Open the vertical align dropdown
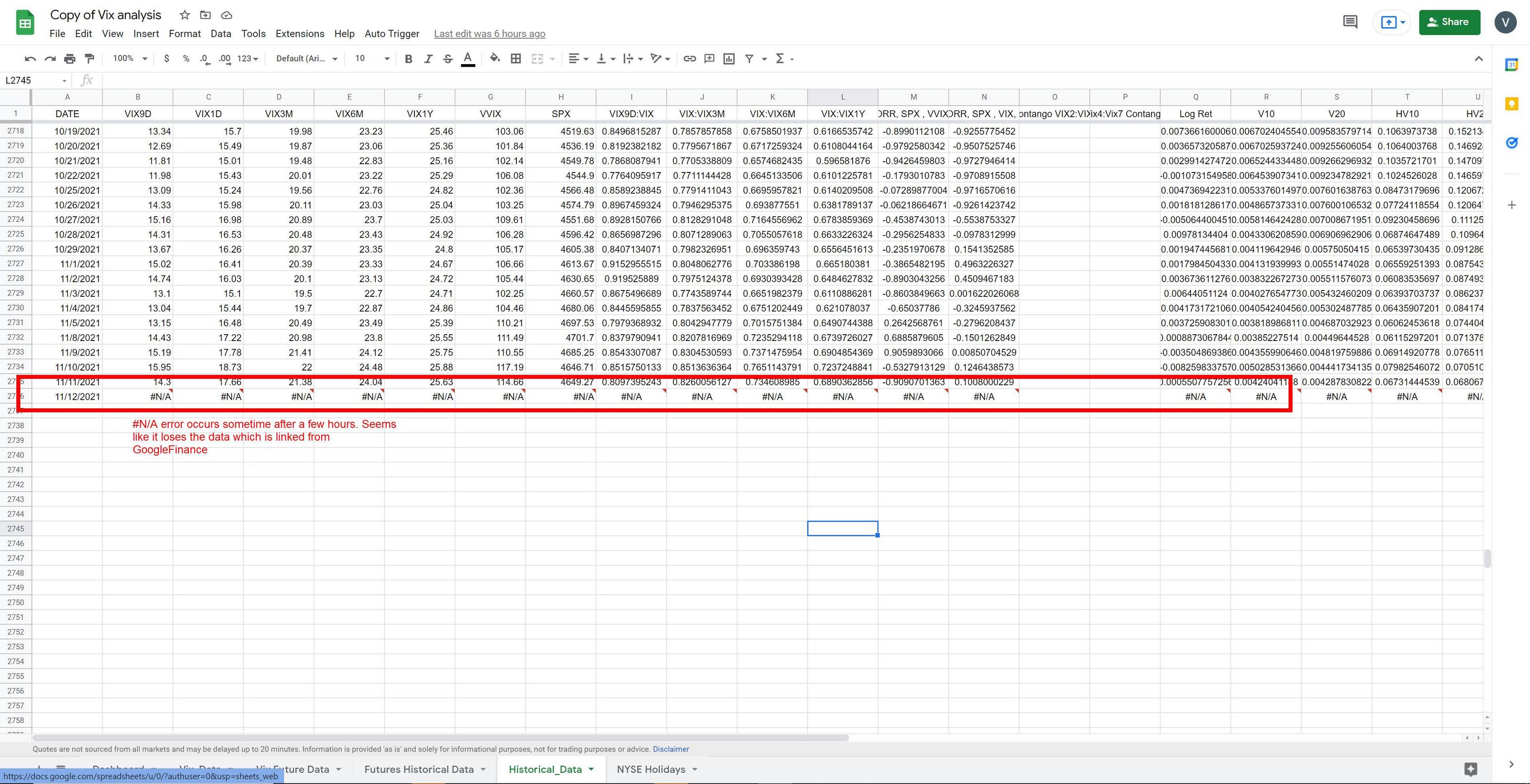The image size is (1530, 784). pos(606,58)
